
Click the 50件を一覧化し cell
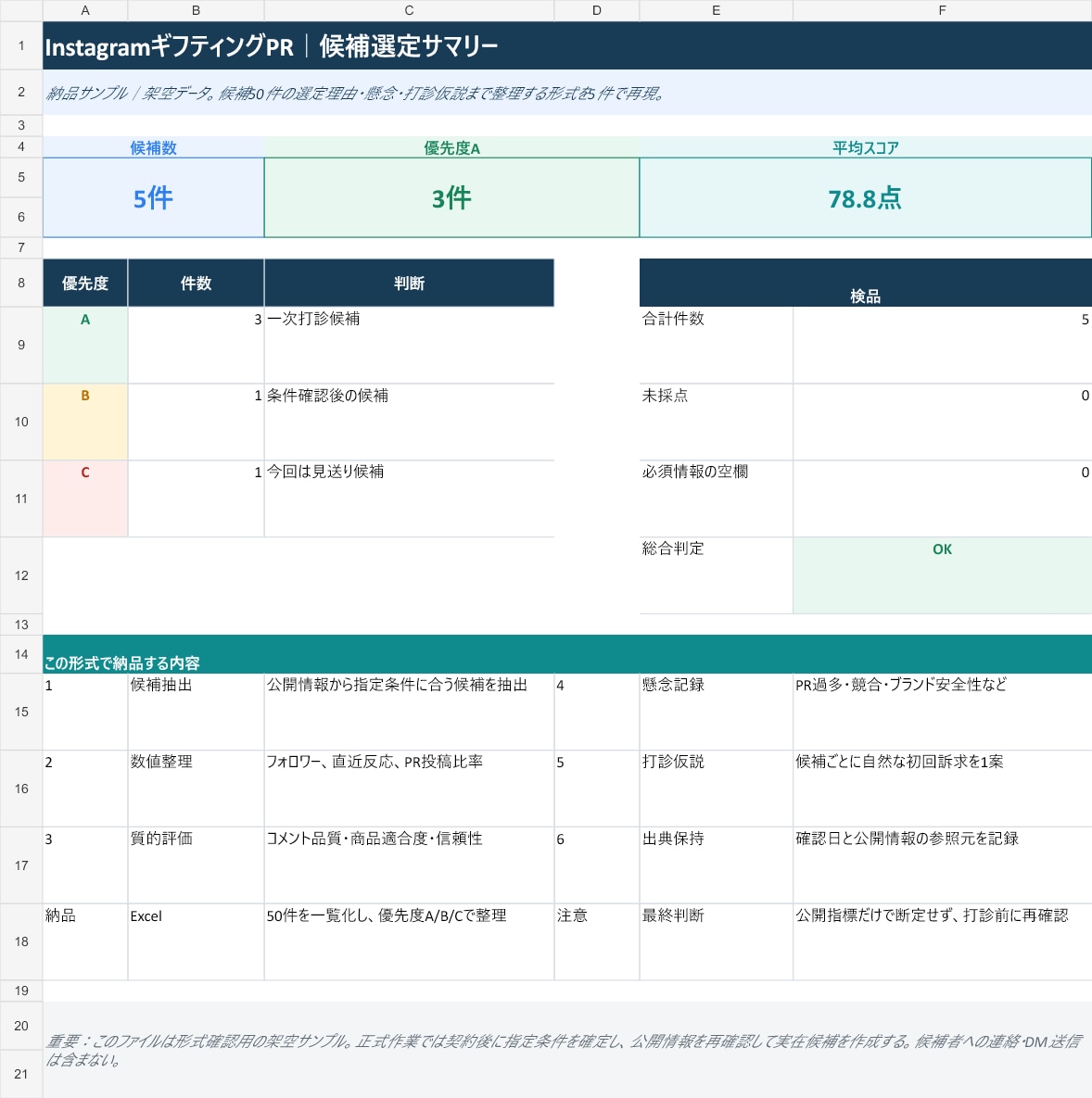click(409, 942)
